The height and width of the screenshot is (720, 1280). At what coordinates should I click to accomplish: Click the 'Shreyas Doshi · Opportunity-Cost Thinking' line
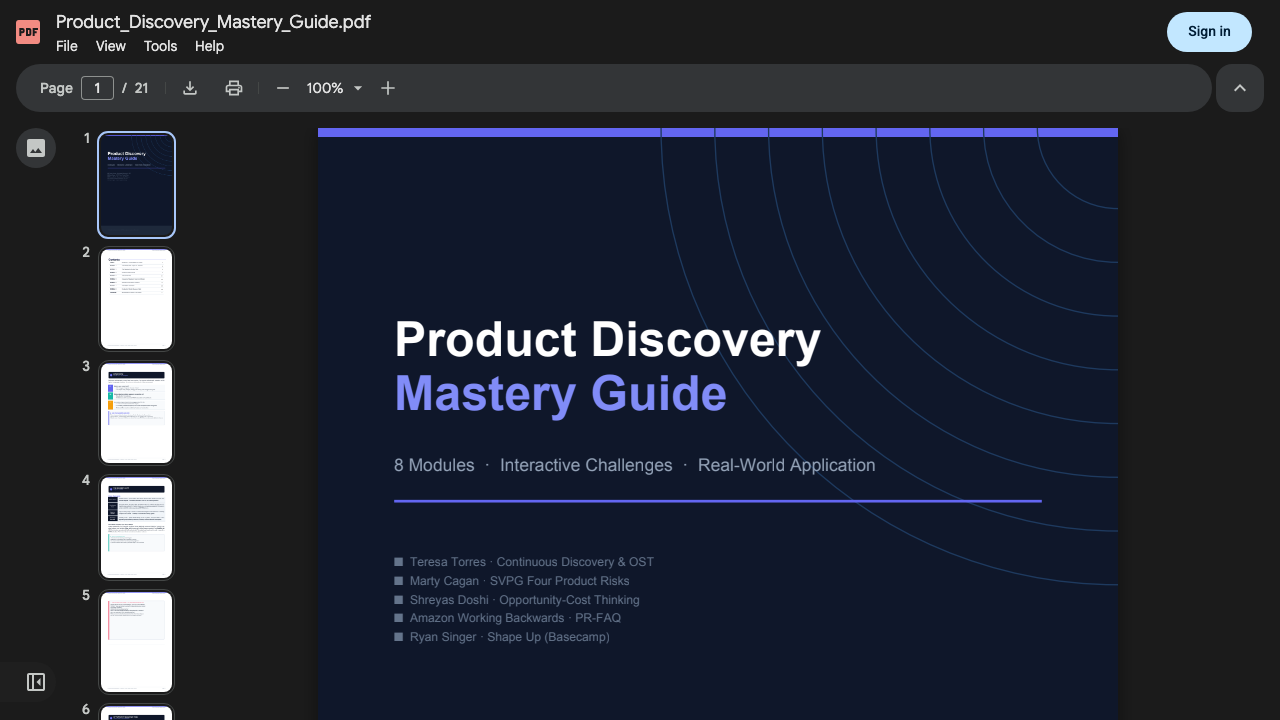coord(524,600)
